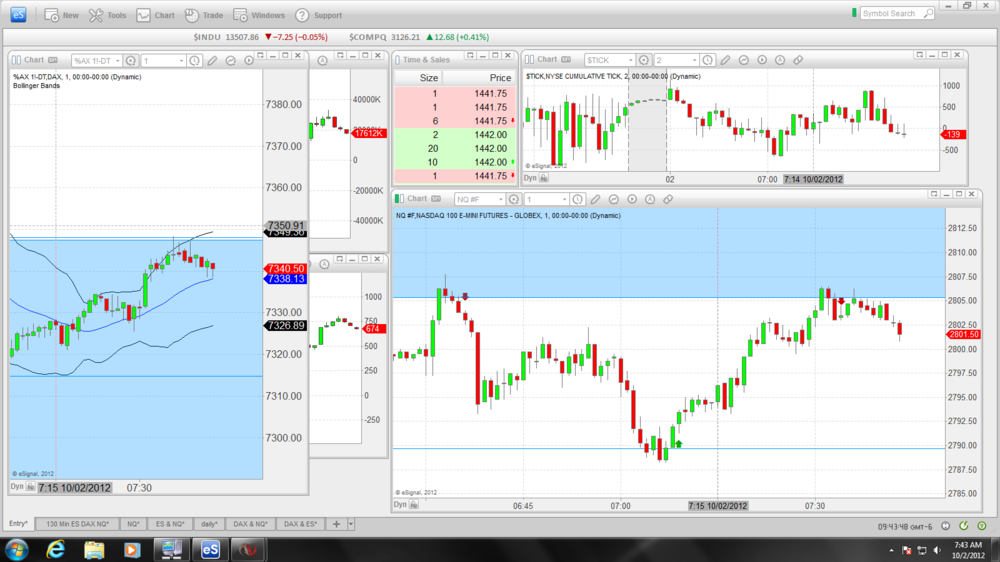Viewport: 1000px width, 562px height.
Task: Expand the $TICK symbol dropdown
Action: pos(631,61)
